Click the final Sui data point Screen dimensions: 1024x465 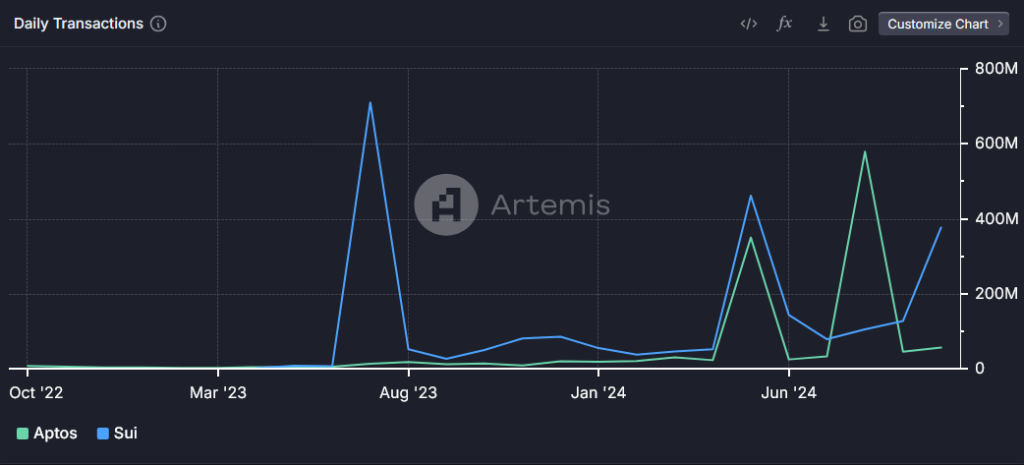(x=940, y=228)
